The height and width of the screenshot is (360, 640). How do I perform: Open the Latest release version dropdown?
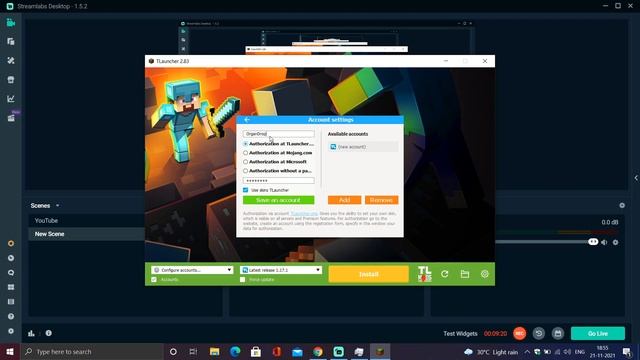tap(281, 270)
